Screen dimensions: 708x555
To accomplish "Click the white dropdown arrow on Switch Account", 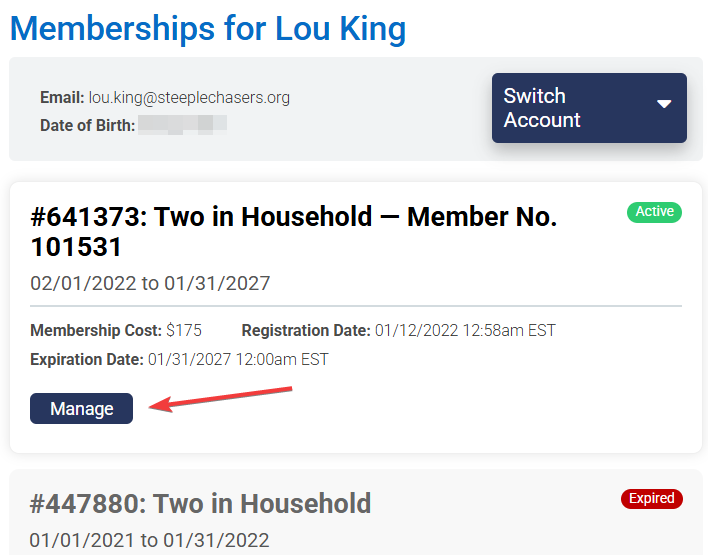I will coord(664,105).
